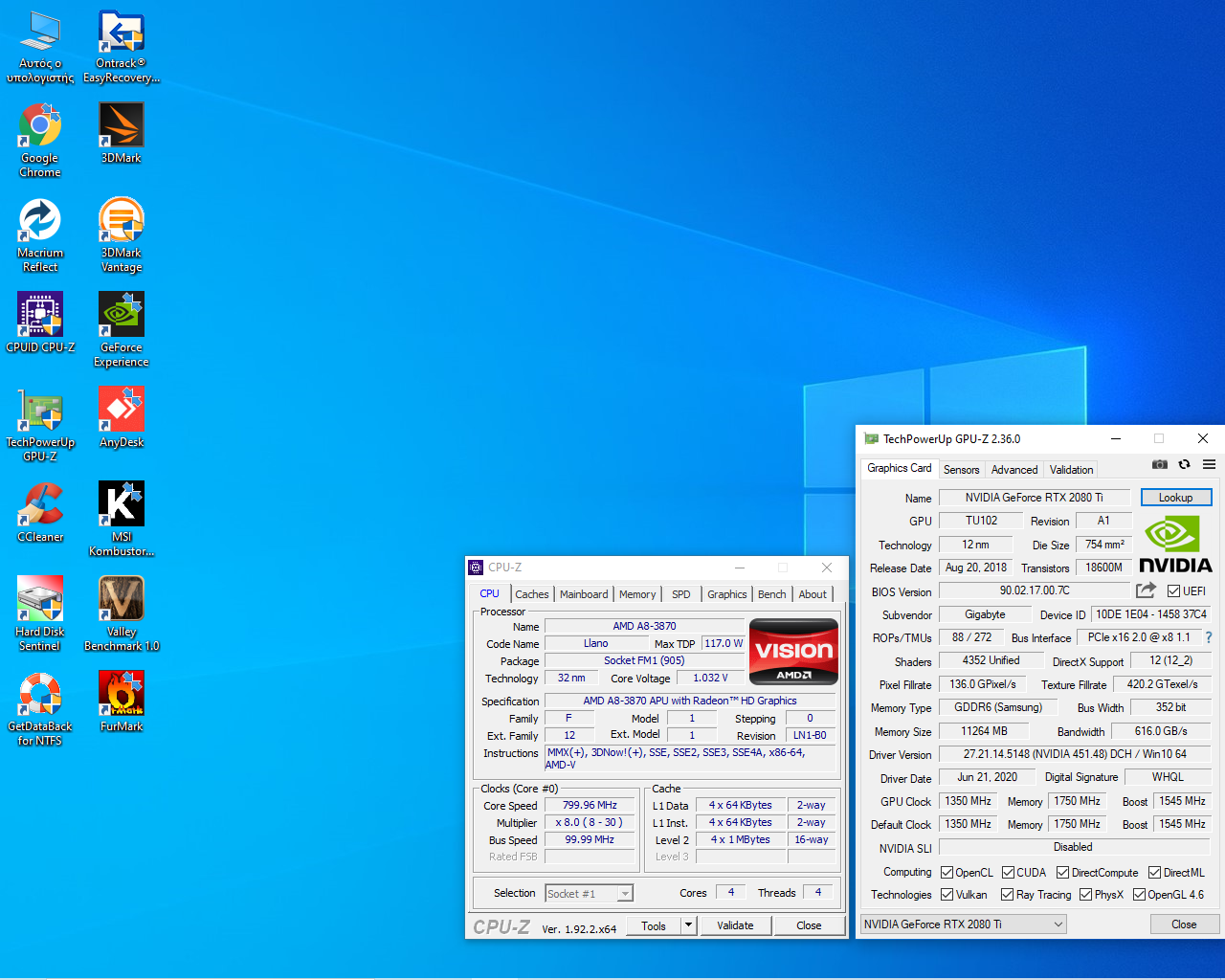
Task: Select Hard Disk Sentinel icon
Action: click(40, 614)
